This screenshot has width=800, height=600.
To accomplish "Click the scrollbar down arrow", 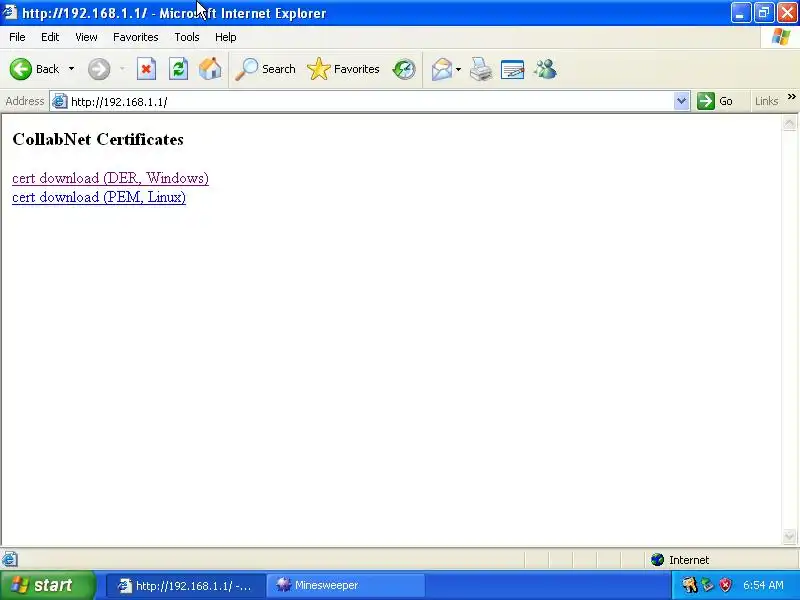I will pyautogui.click(x=789, y=536).
